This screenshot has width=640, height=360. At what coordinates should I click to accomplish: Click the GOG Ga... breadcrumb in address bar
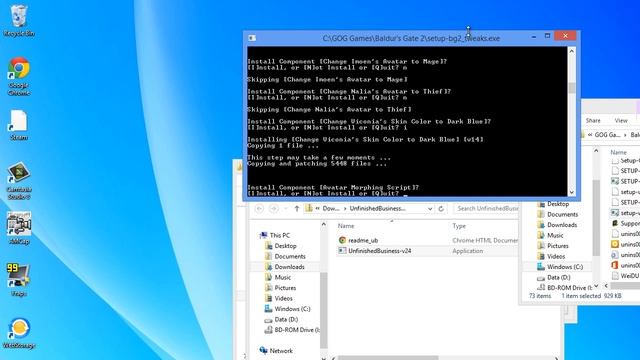pos(608,135)
